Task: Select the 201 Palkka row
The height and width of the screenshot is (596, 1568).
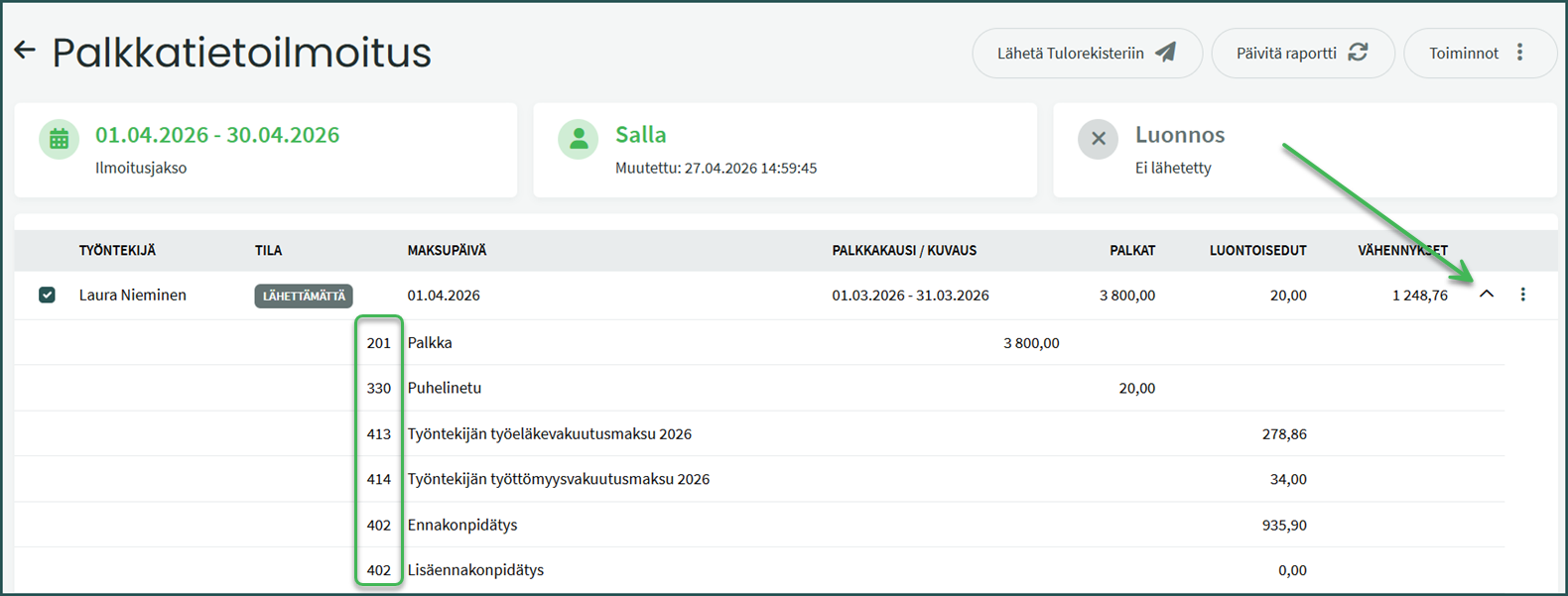Action: point(430,343)
